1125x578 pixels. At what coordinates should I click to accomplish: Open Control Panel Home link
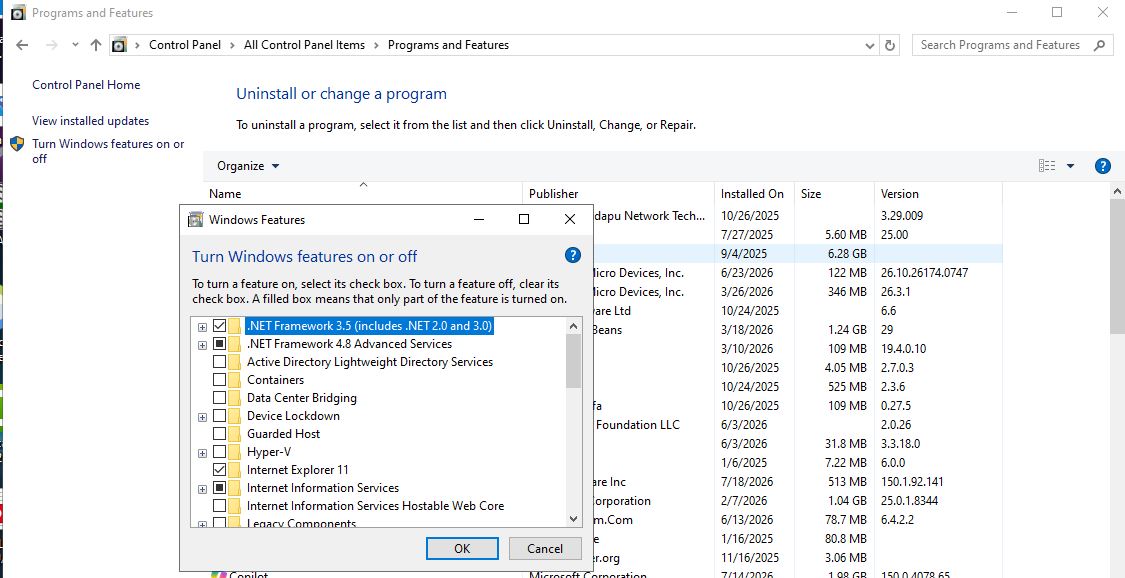[86, 85]
